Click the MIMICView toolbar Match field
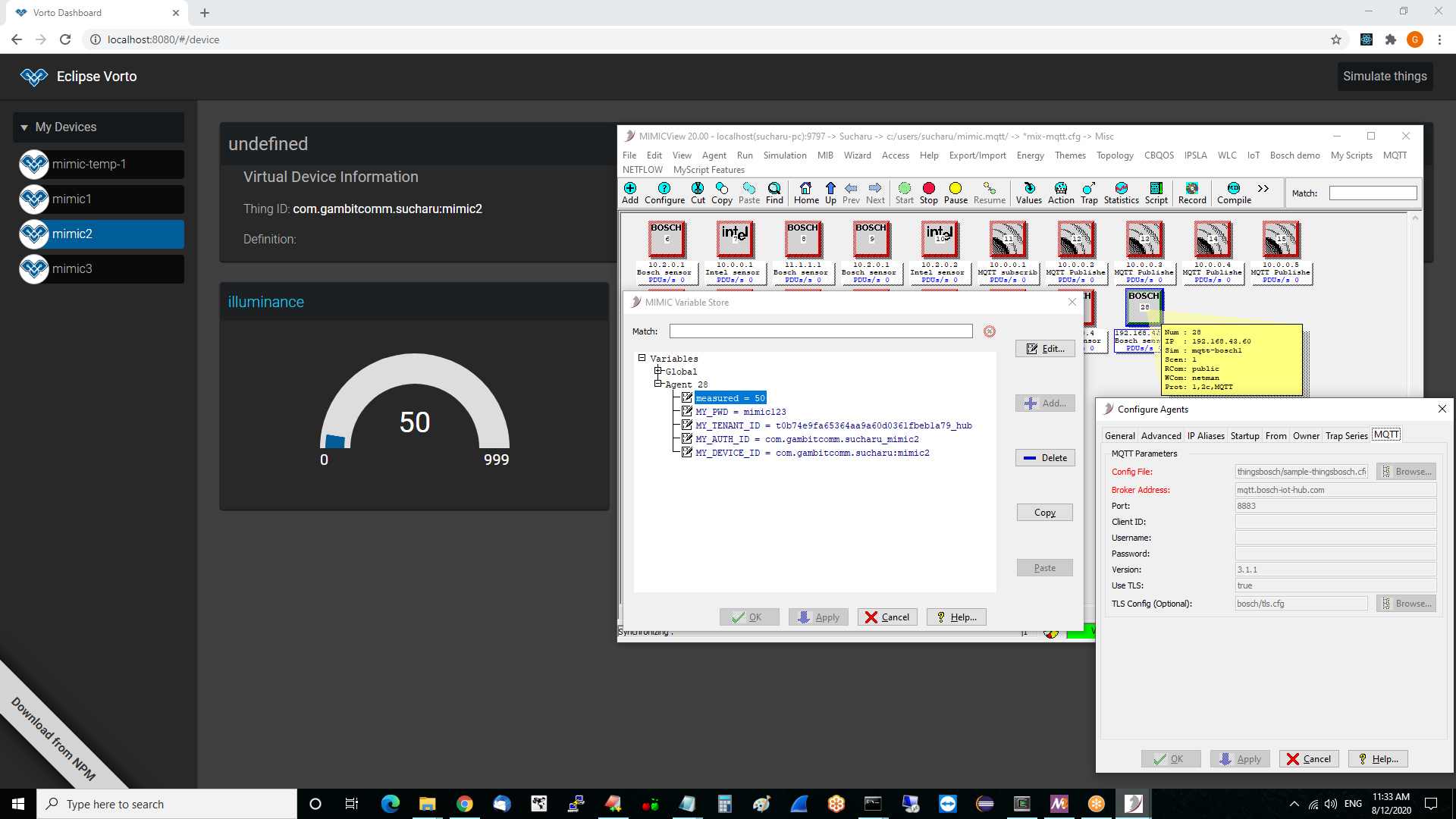This screenshot has width=1456, height=819. point(1373,193)
